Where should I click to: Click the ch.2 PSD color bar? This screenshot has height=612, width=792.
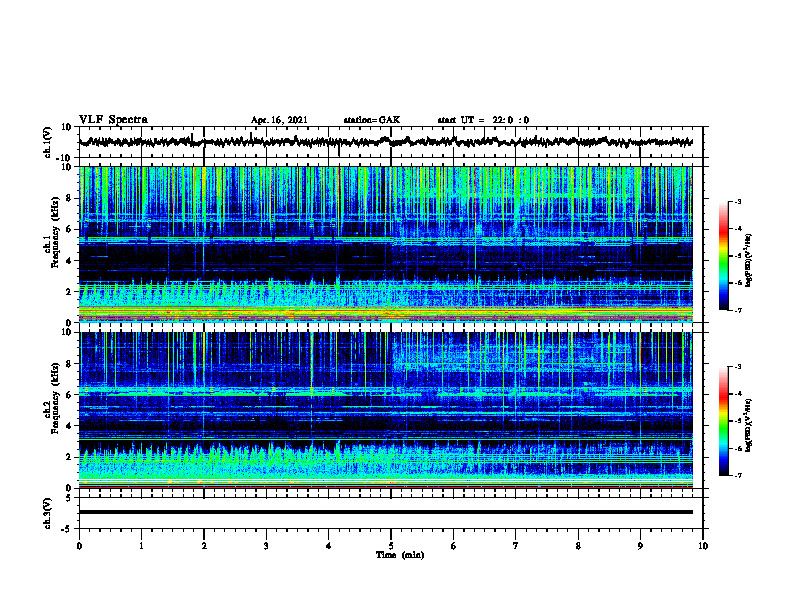point(723,421)
